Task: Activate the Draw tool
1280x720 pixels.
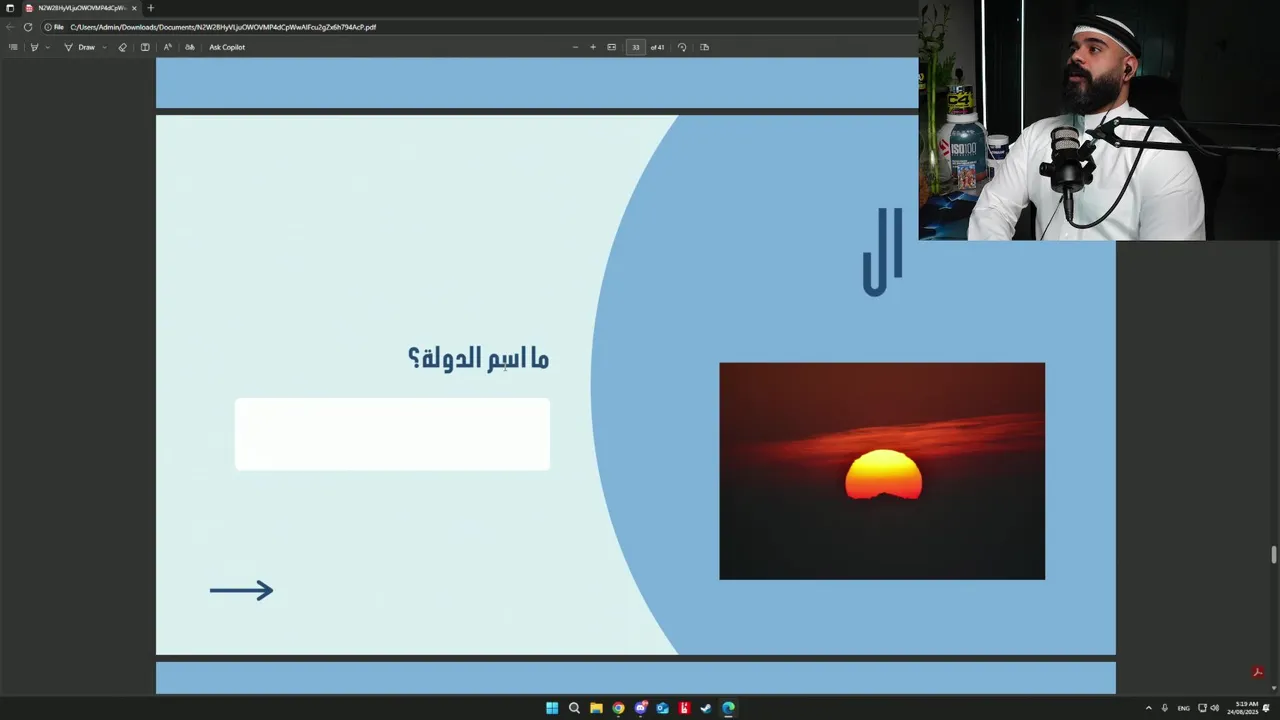Action: 80,47
